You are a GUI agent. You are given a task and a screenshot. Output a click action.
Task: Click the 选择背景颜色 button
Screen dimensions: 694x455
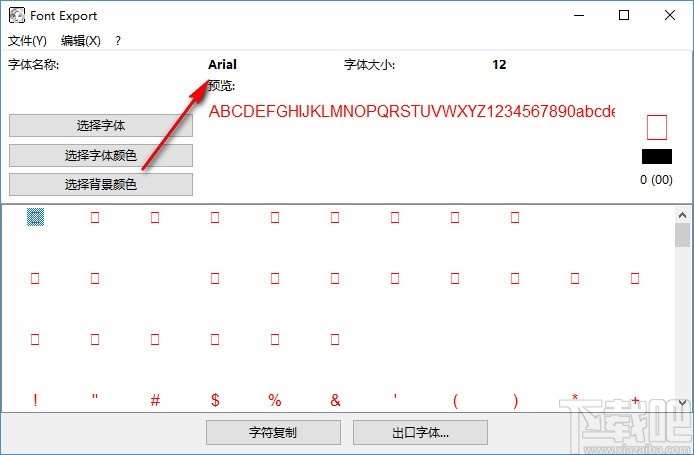[101, 184]
